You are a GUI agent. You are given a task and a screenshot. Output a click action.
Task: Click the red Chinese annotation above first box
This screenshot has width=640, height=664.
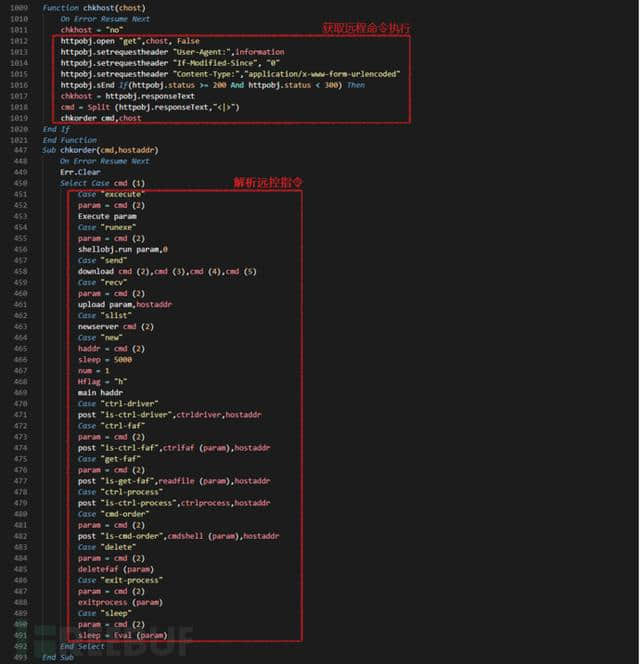[366, 28]
